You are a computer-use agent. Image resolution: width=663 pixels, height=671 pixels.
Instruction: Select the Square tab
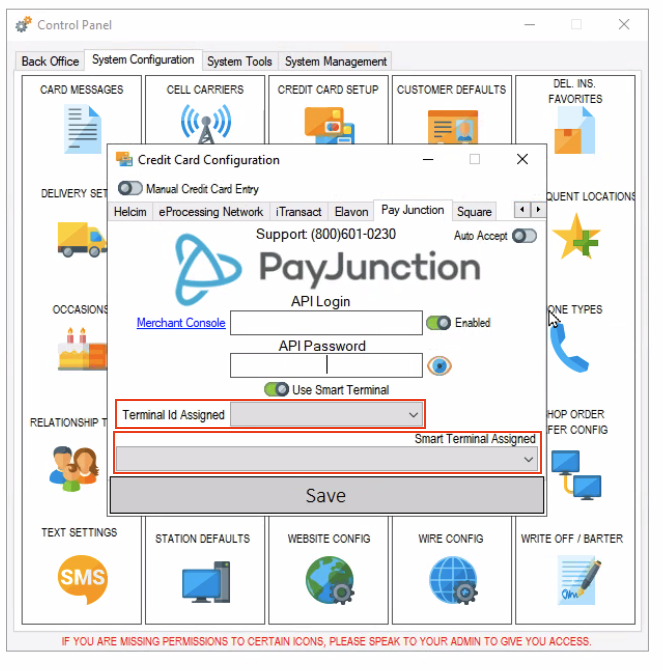pyautogui.click(x=474, y=211)
